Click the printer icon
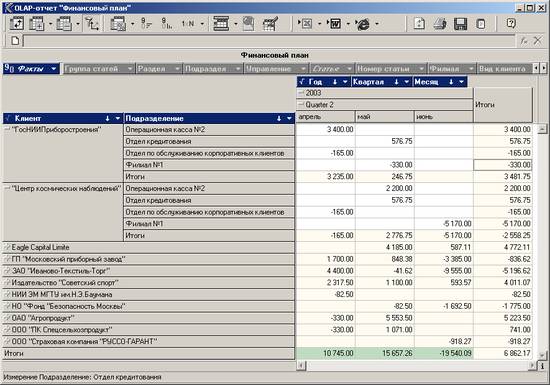 pos(440,23)
